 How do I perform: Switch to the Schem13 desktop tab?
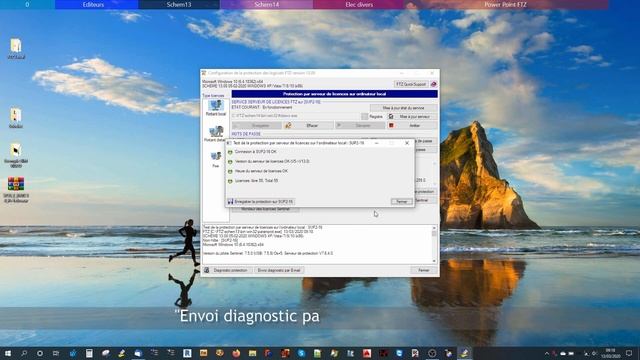click(179, 4)
